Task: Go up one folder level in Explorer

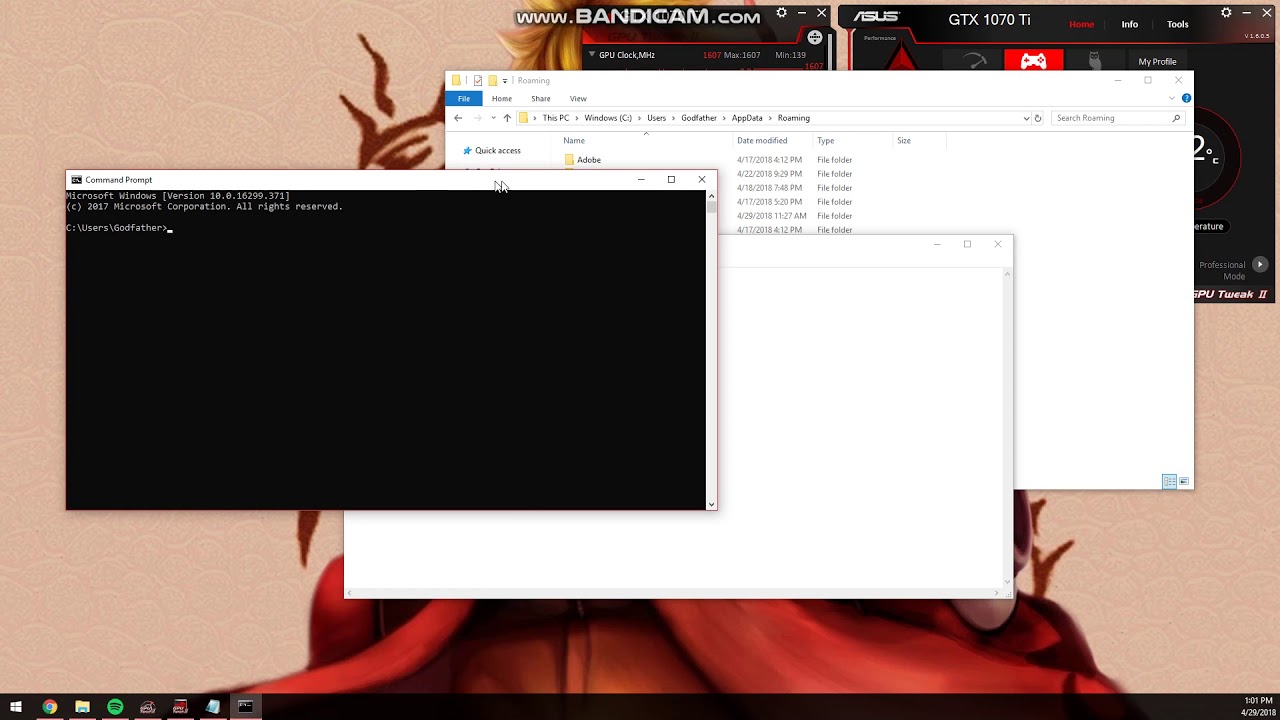Action: tap(507, 118)
